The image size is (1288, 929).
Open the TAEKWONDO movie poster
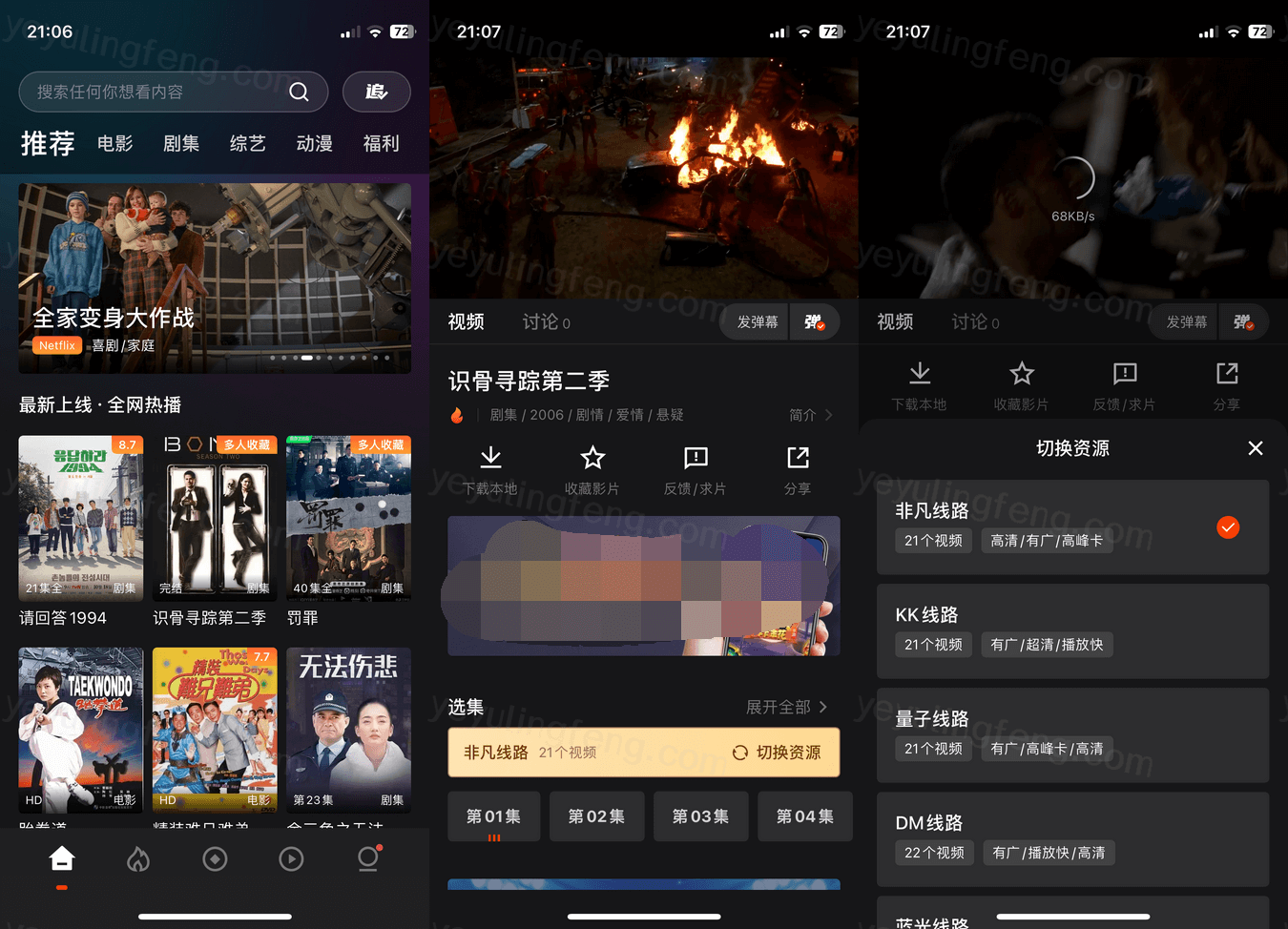81,730
